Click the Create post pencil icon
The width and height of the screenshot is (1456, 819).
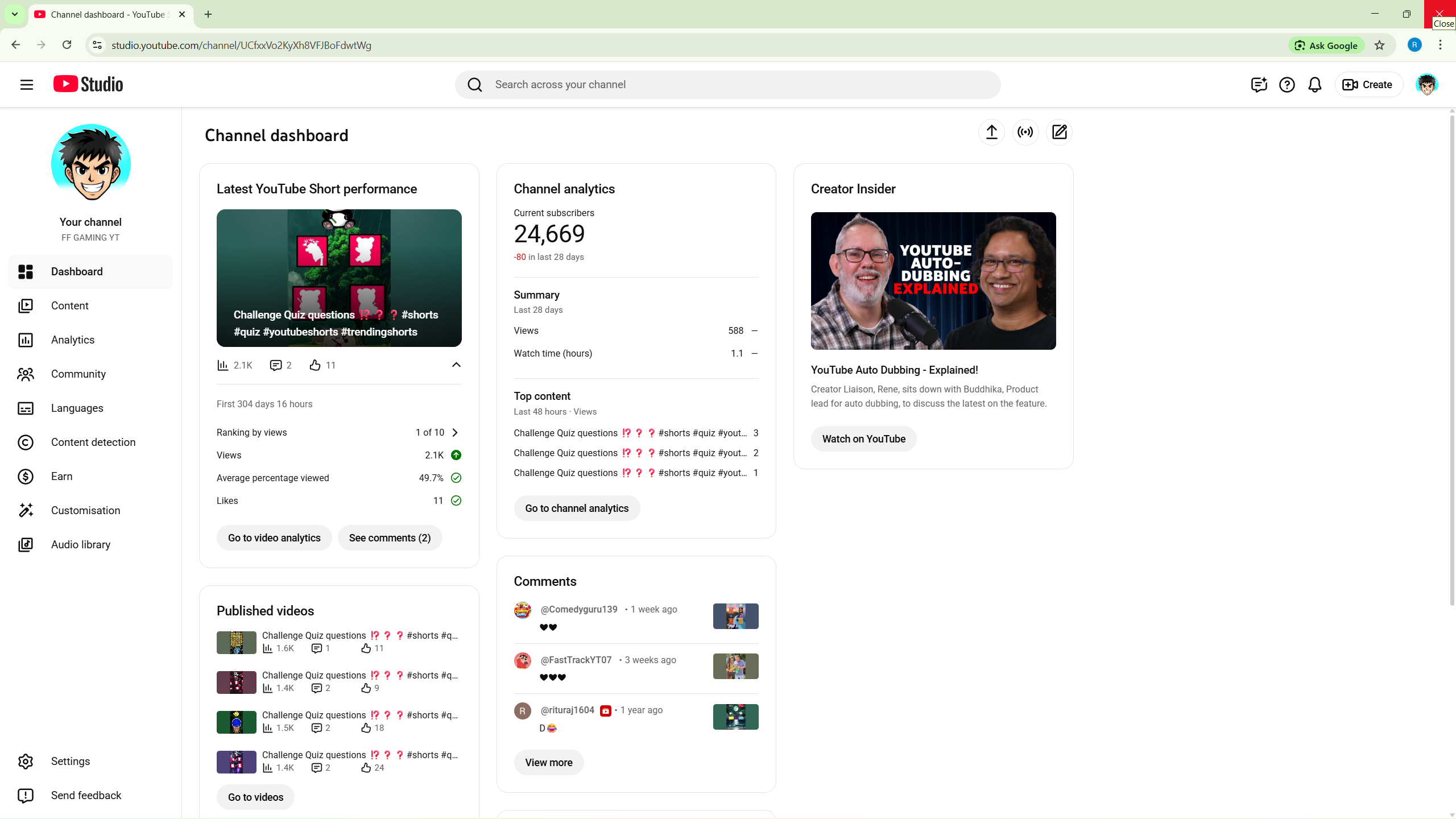click(1059, 132)
